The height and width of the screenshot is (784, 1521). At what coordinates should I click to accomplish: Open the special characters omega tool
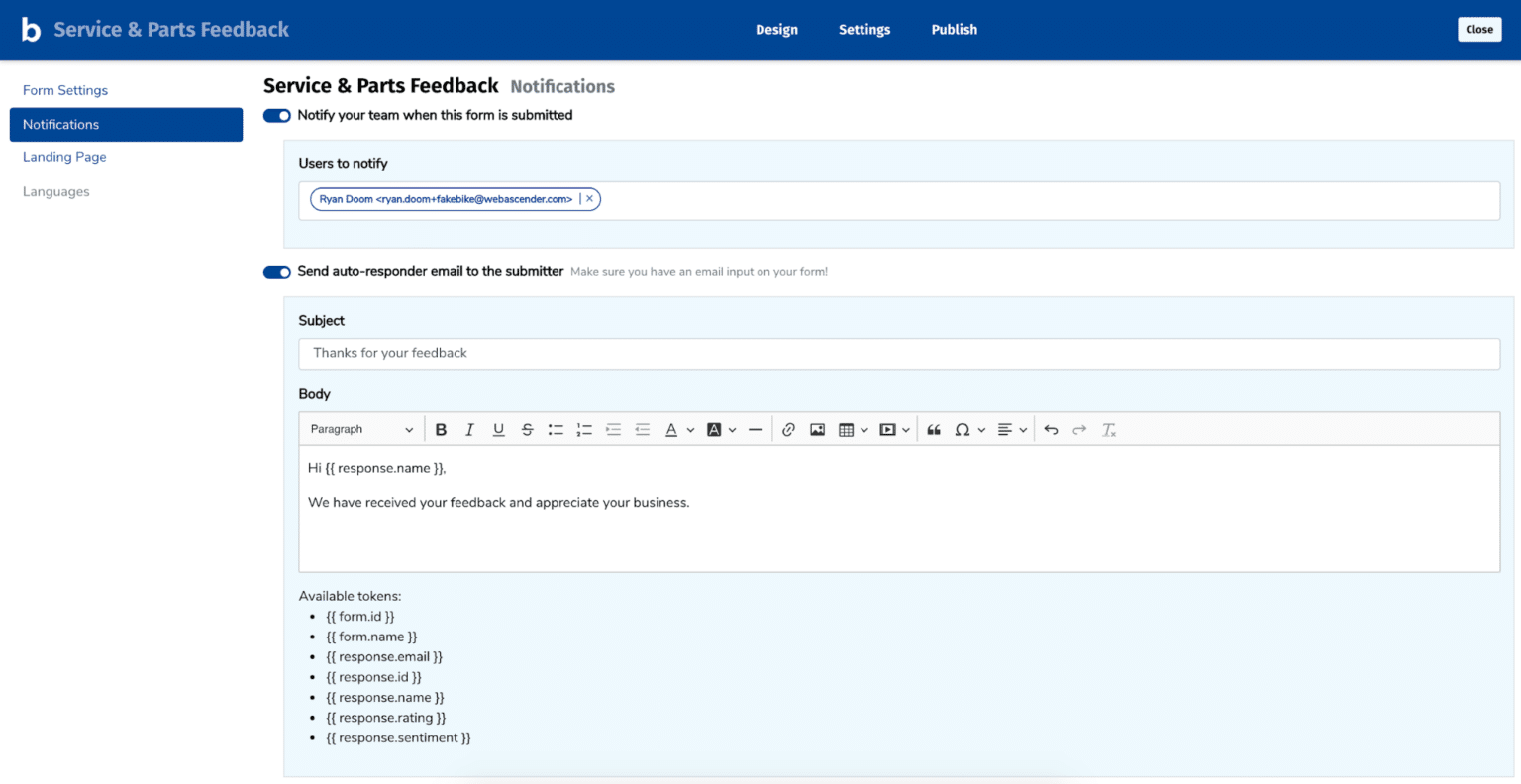(962, 430)
